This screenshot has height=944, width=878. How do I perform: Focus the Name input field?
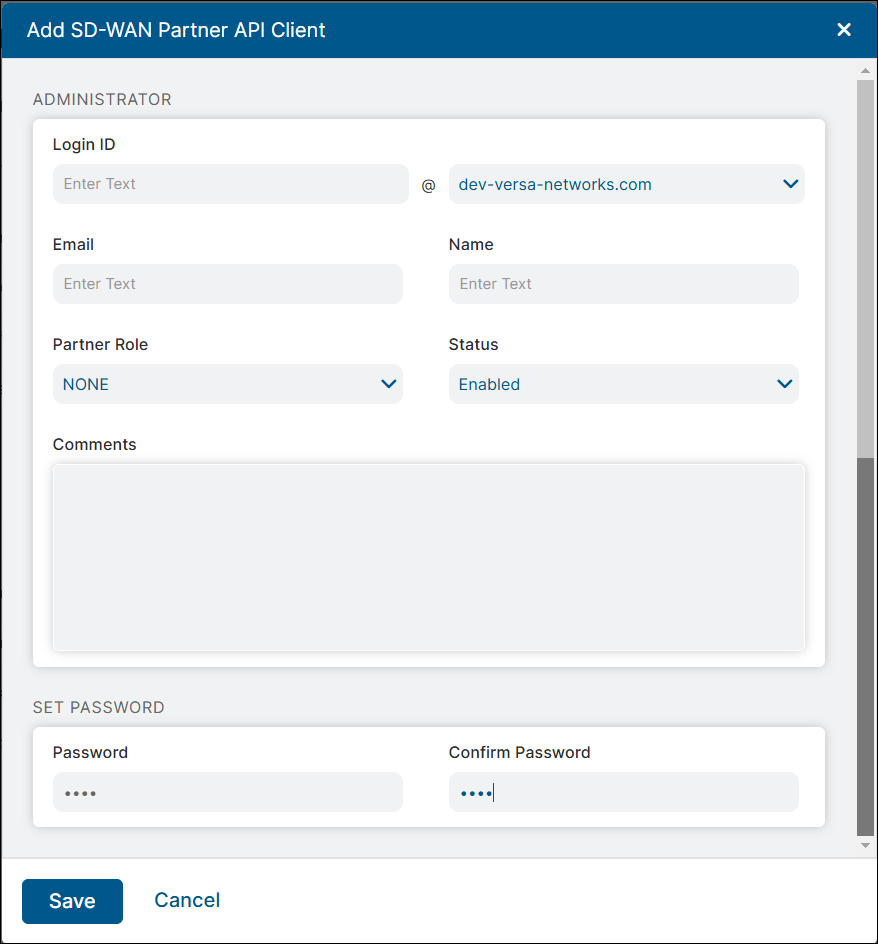(623, 284)
